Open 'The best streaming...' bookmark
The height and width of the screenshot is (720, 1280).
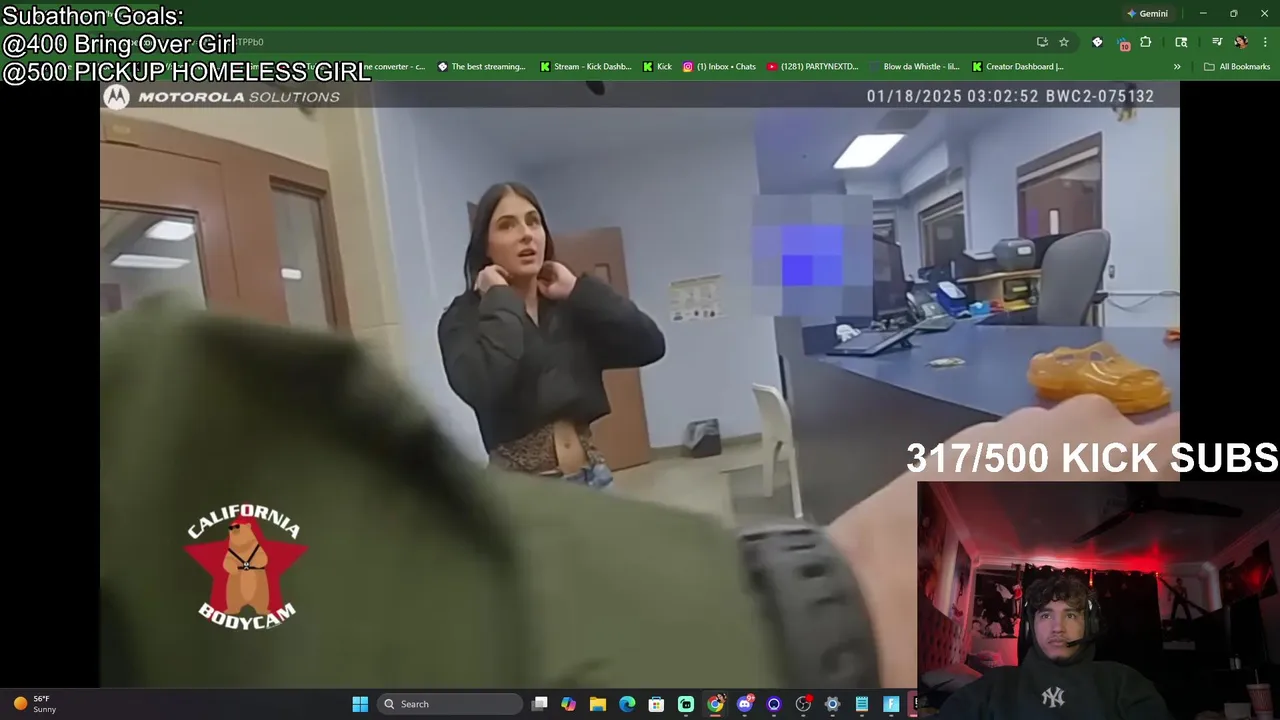[x=481, y=67]
